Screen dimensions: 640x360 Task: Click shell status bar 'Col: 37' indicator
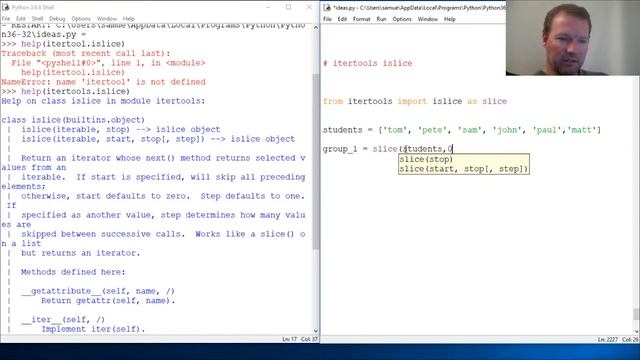[309, 339]
